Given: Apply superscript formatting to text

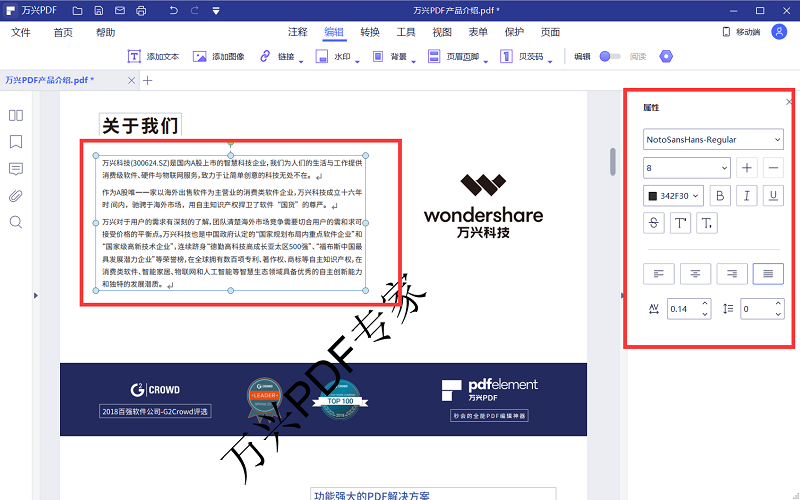Looking at the screenshot, I should [x=680, y=222].
